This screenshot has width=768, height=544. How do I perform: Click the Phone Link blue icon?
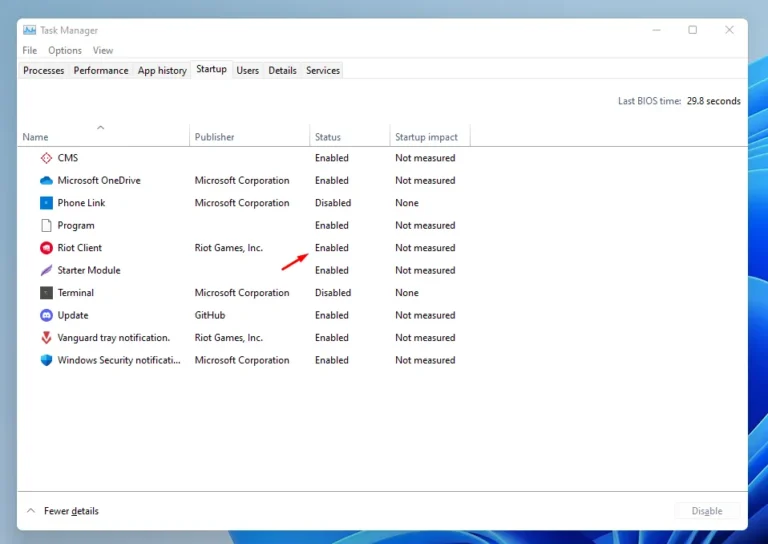click(x=46, y=203)
